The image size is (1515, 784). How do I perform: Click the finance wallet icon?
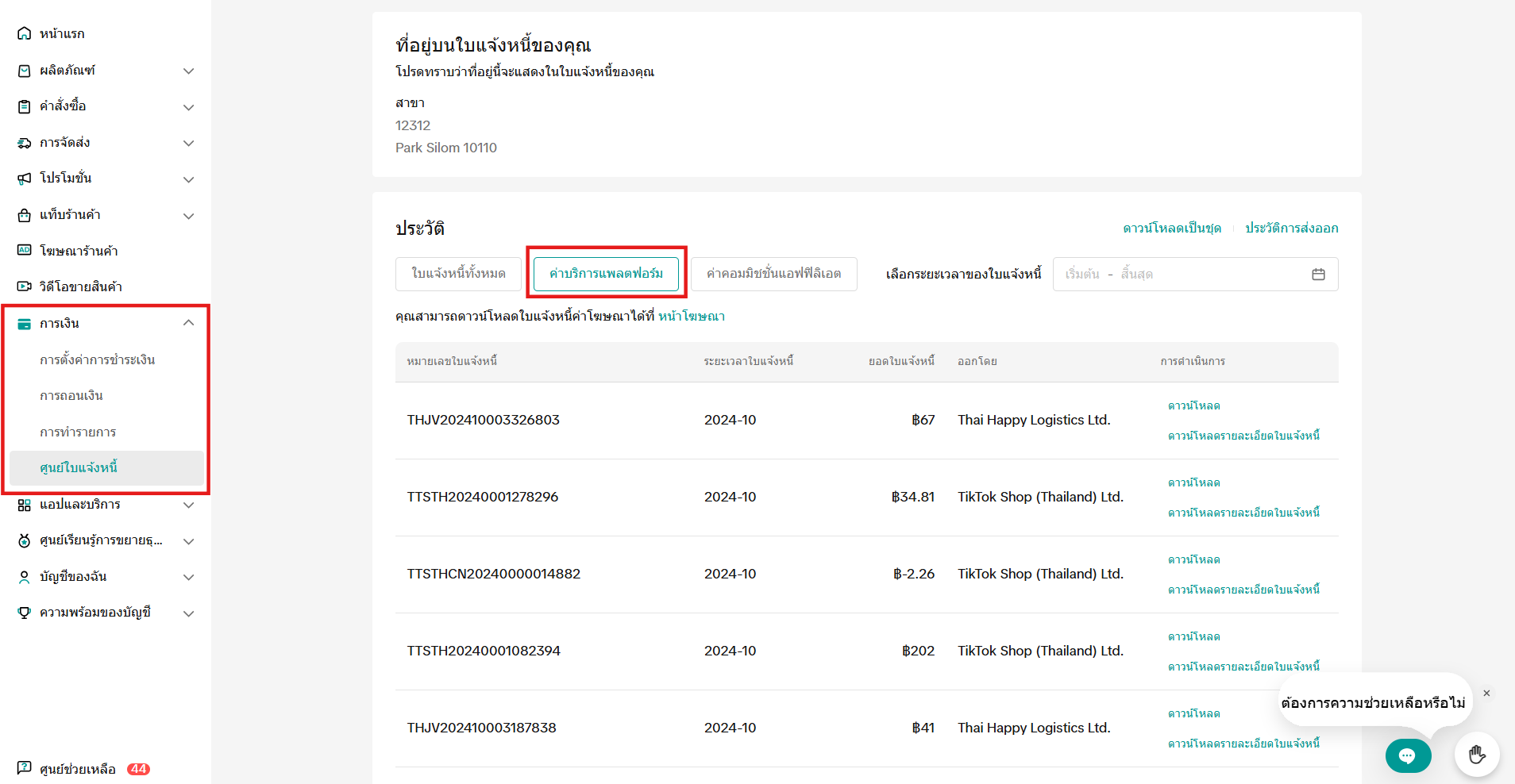click(25, 324)
